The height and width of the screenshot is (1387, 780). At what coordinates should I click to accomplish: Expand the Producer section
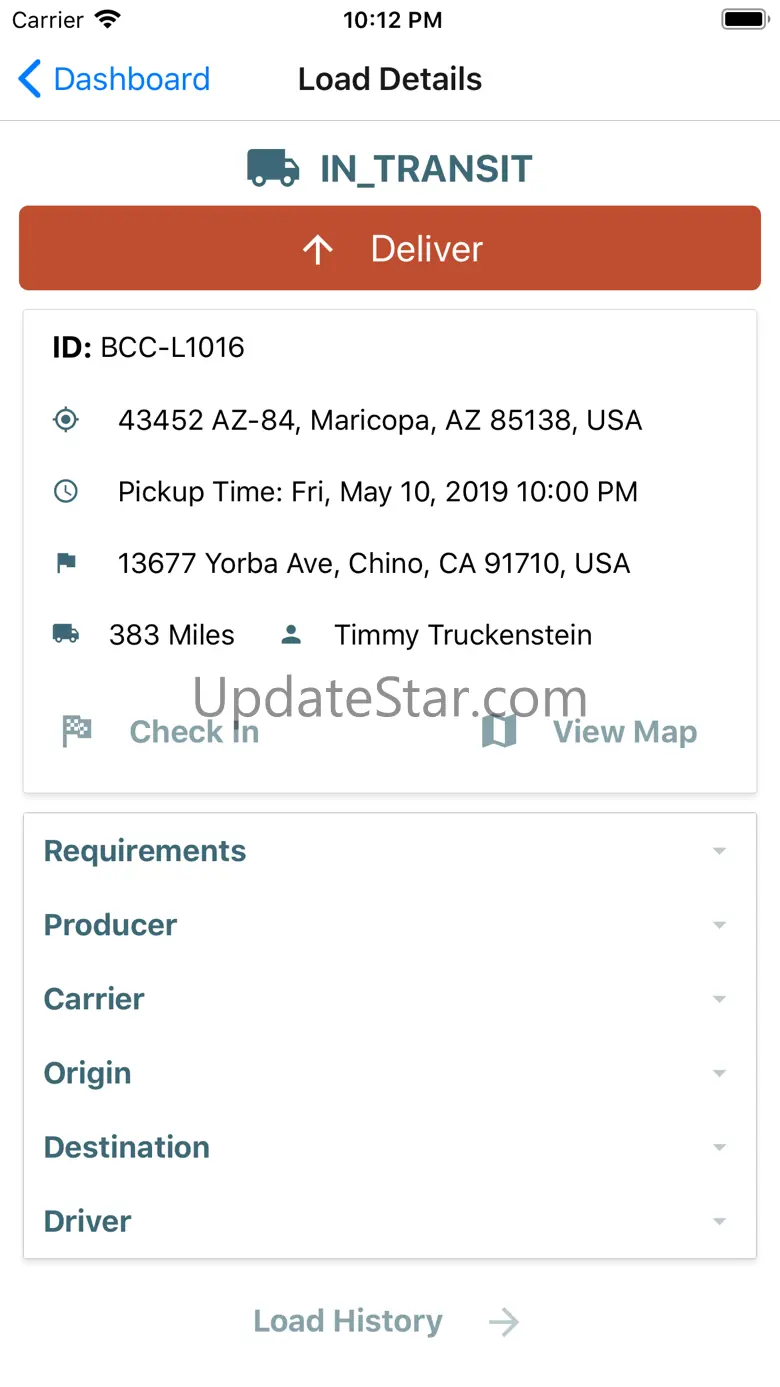(x=390, y=925)
